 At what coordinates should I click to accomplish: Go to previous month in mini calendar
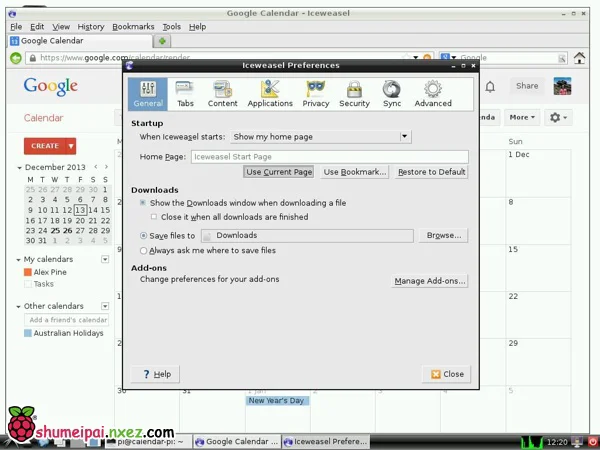pos(96,167)
